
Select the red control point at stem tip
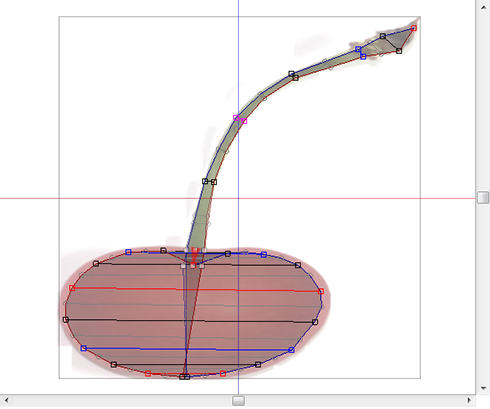(x=414, y=28)
